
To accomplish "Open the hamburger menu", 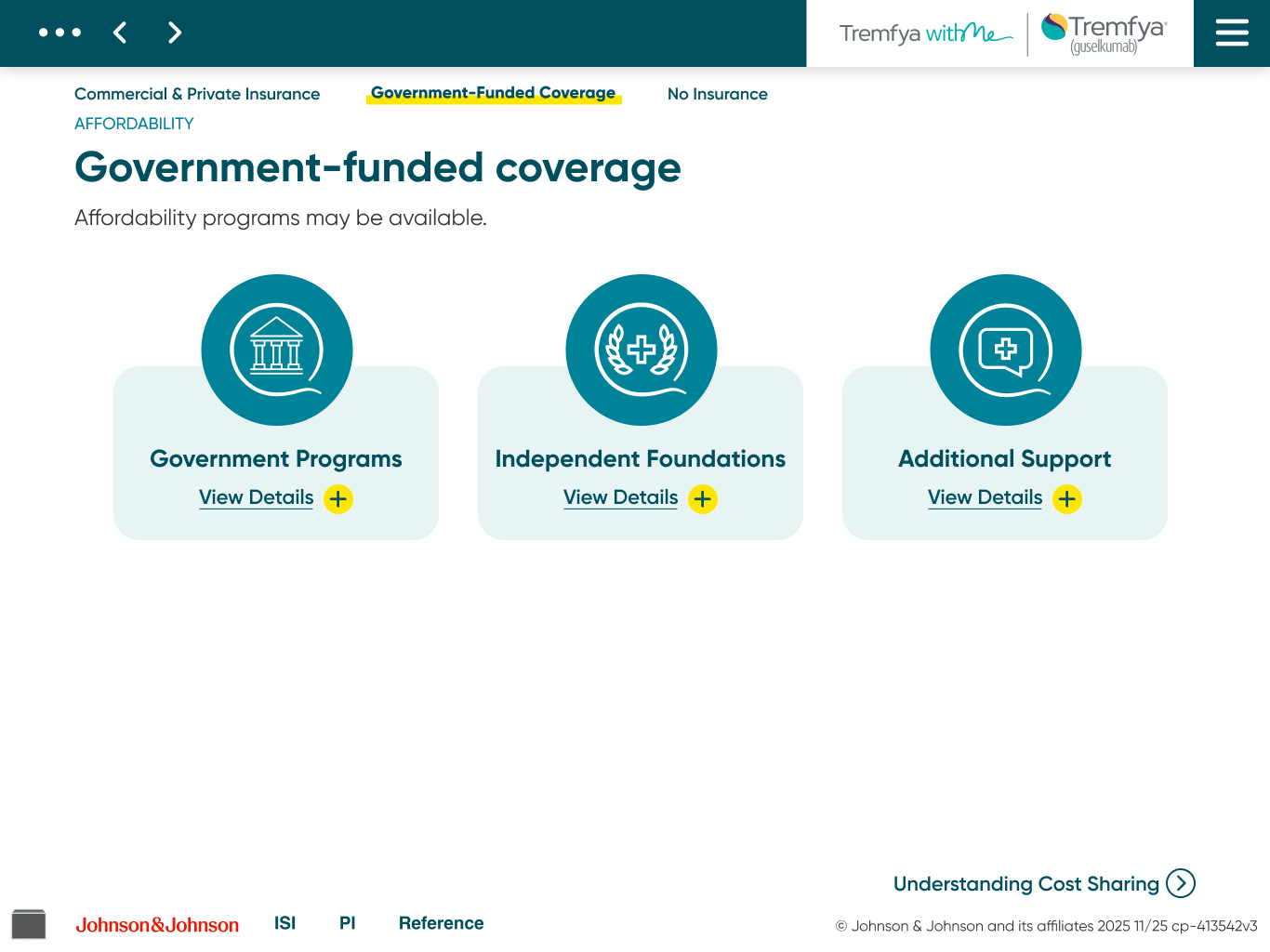I will (x=1231, y=33).
